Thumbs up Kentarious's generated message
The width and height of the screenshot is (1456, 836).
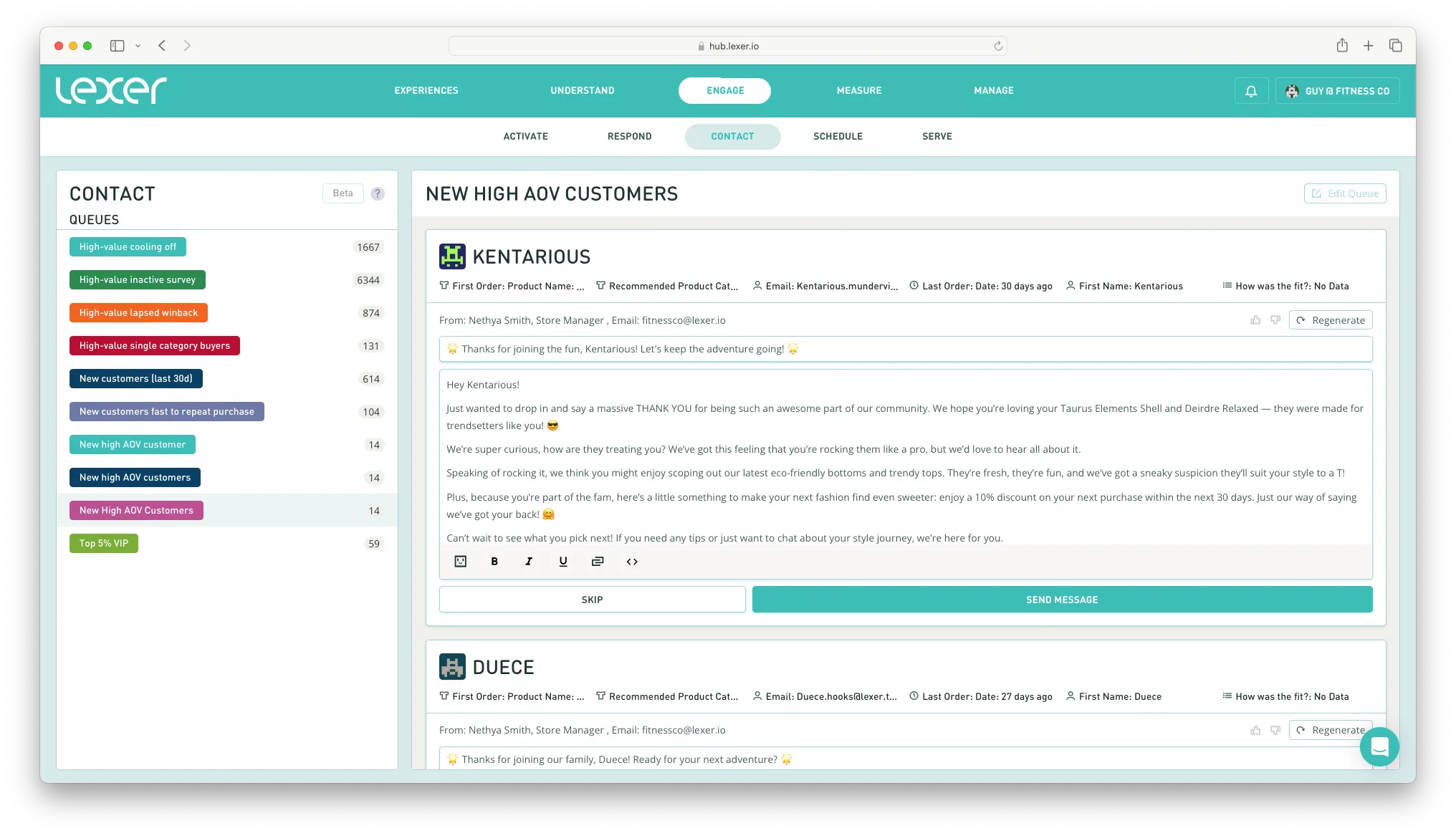[x=1255, y=320]
